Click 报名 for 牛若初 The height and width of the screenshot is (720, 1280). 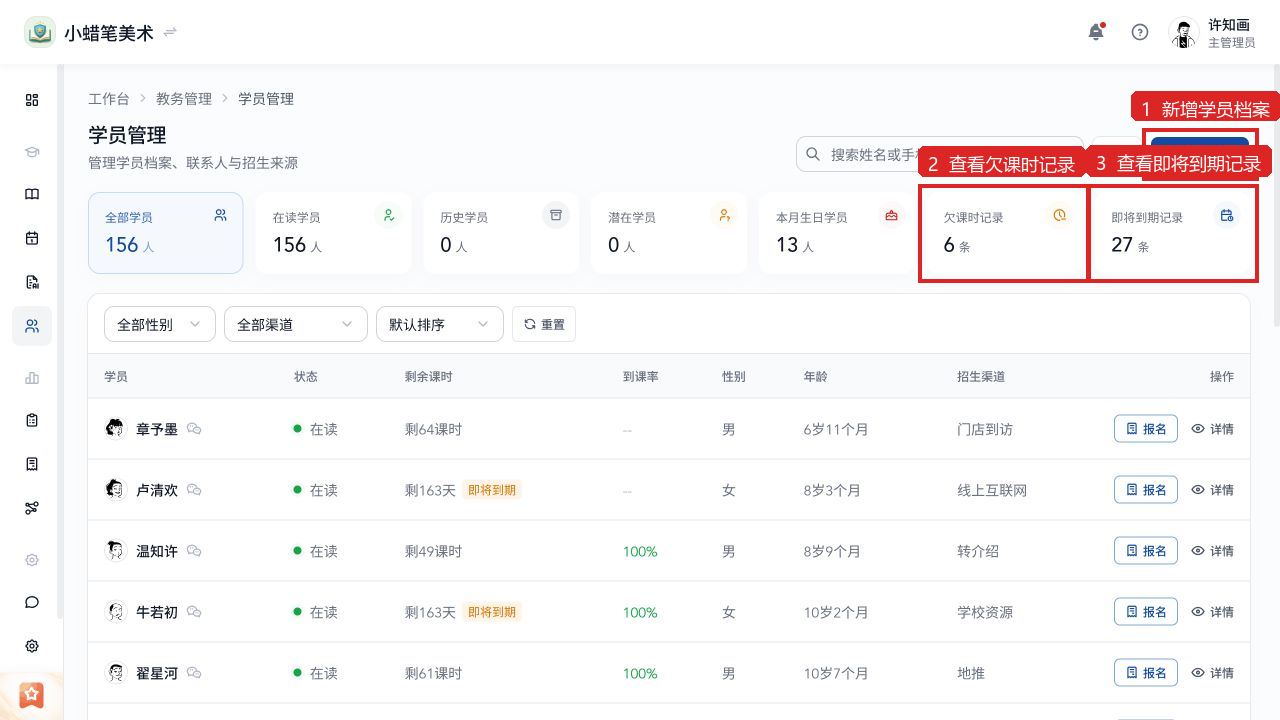pyautogui.click(x=1146, y=612)
